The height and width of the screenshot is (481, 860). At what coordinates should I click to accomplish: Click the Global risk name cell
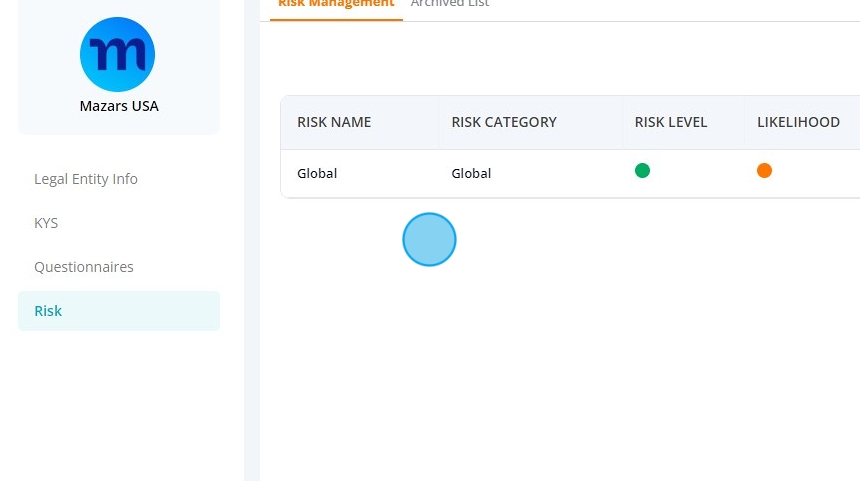317,173
